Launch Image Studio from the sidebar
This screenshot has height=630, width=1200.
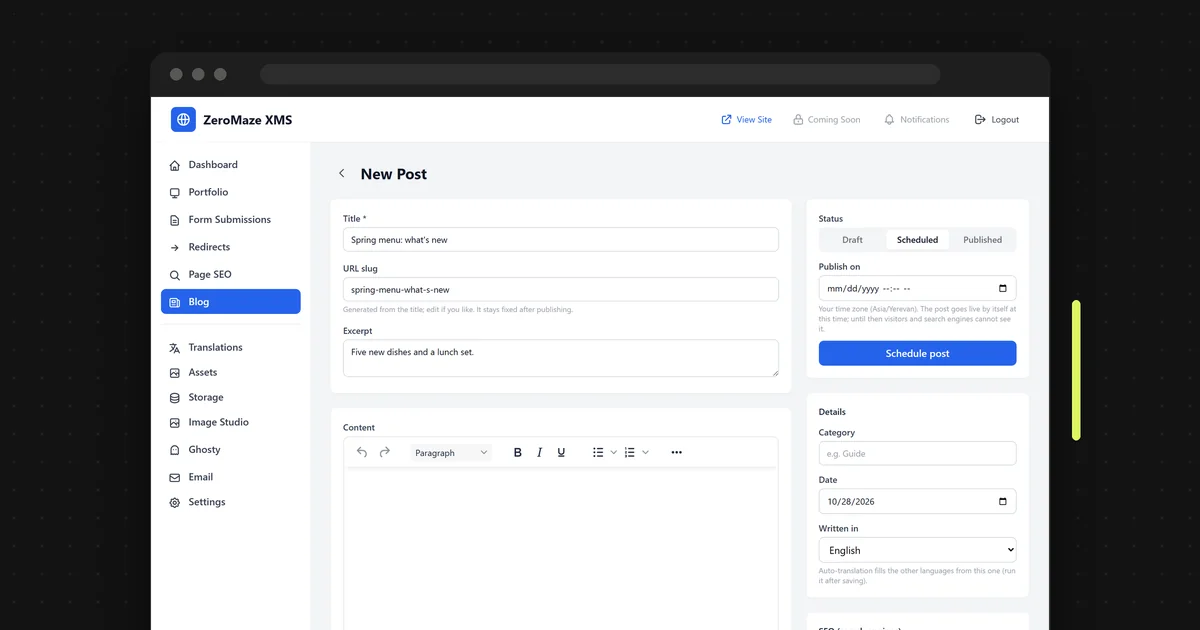click(231, 422)
